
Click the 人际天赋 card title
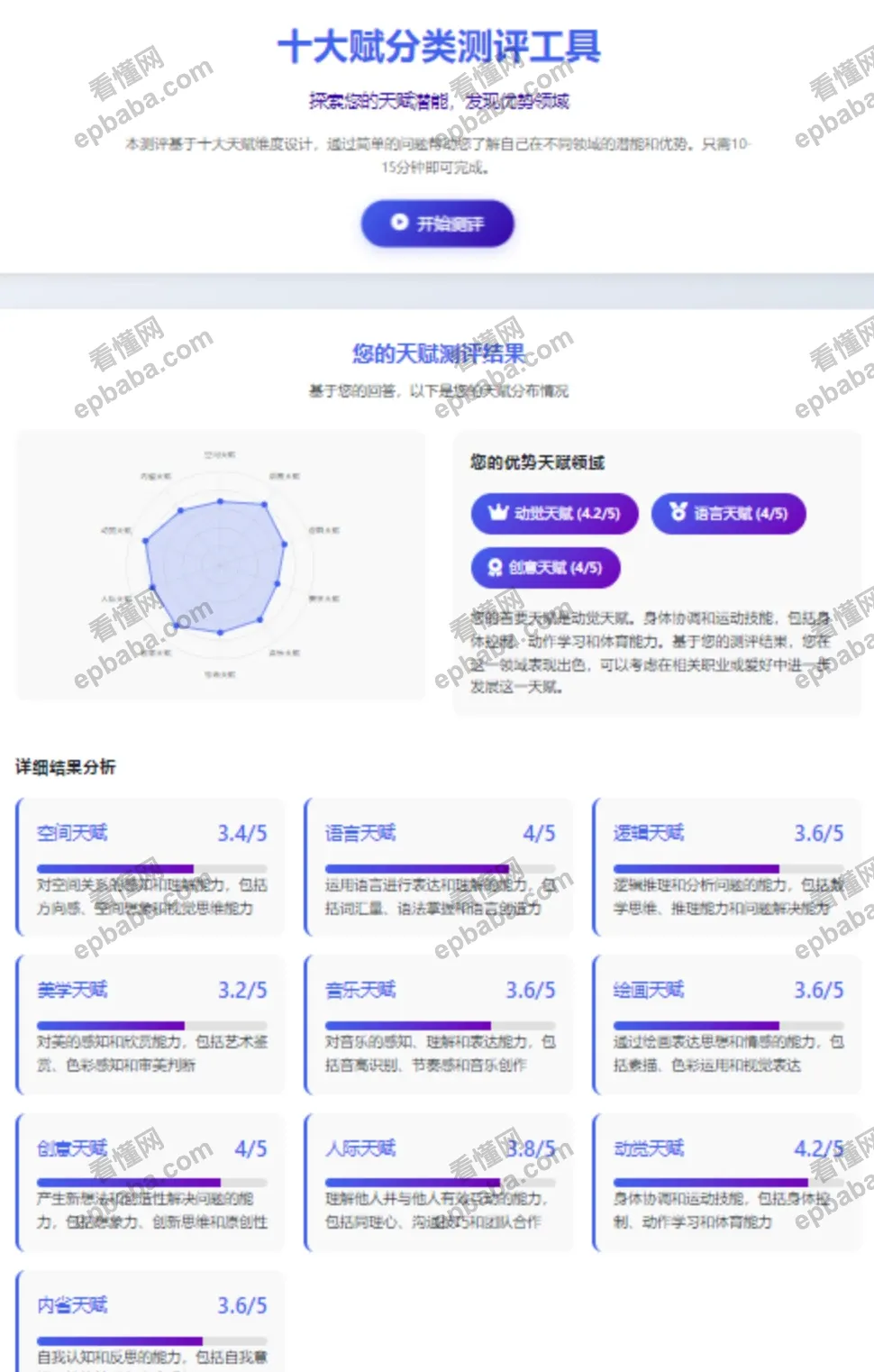pyautogui.click(x=360, y=1148)
